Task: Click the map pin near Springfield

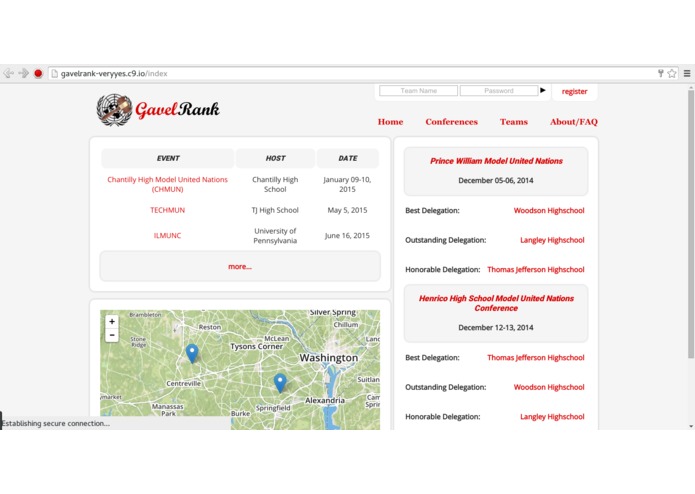Action: coord(280,383)
